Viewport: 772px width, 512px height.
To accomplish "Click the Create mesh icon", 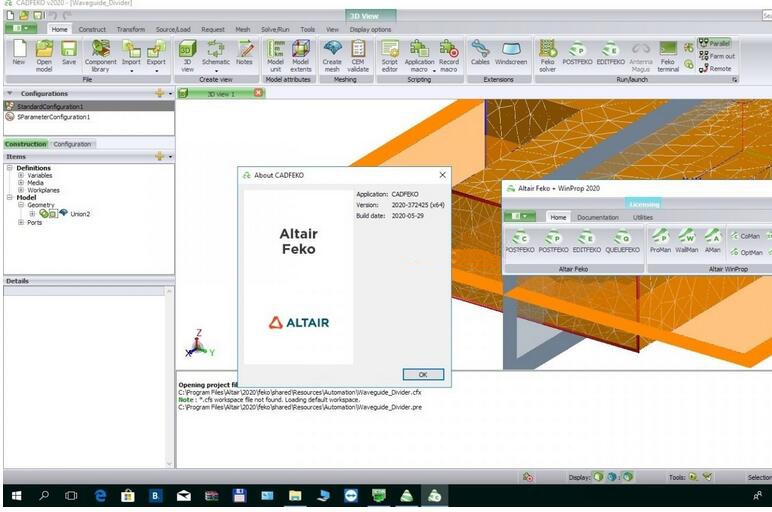I will [x=332, y=56].
